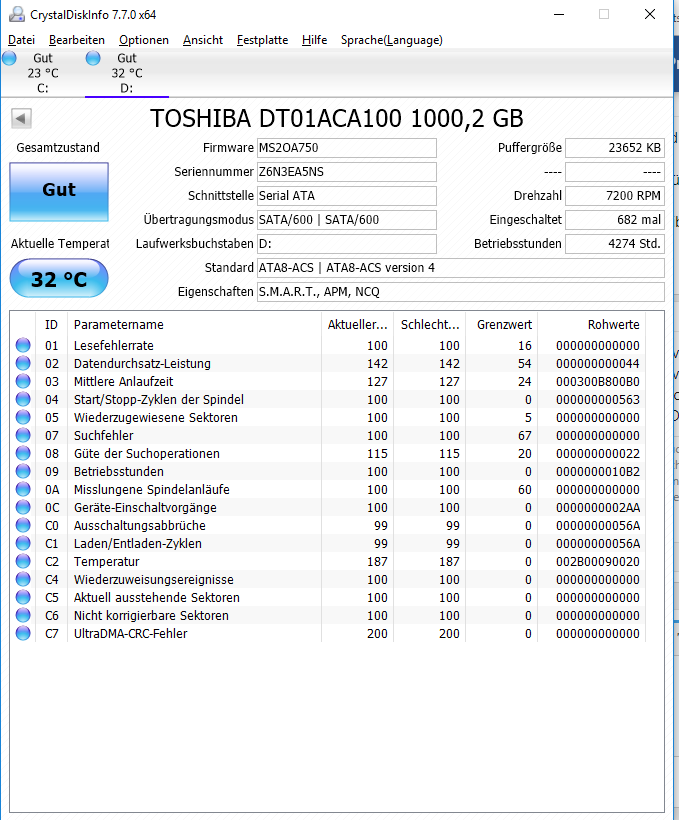The height and width of the screenshot is (820, 679).
Task: Click raw value 000300B800B0
Action: [598, 382]
